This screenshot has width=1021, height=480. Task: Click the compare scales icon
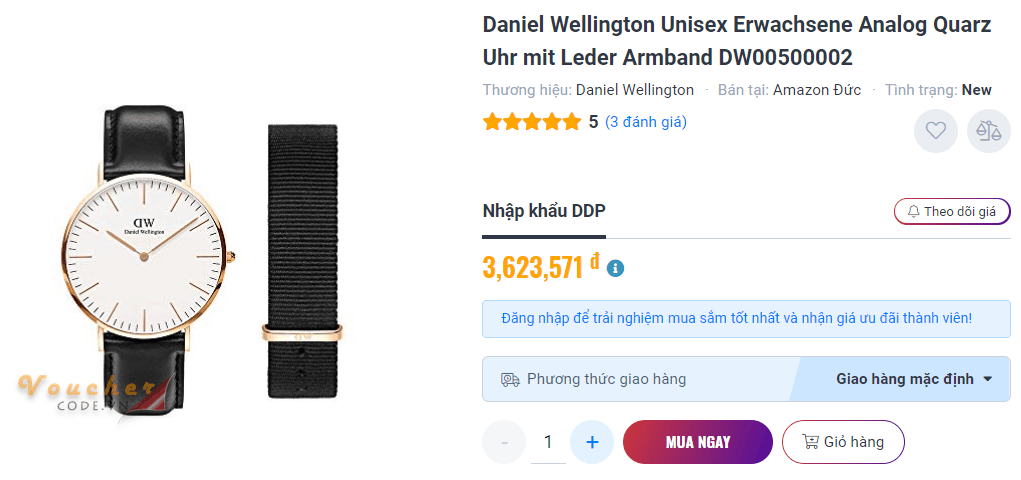988,131
